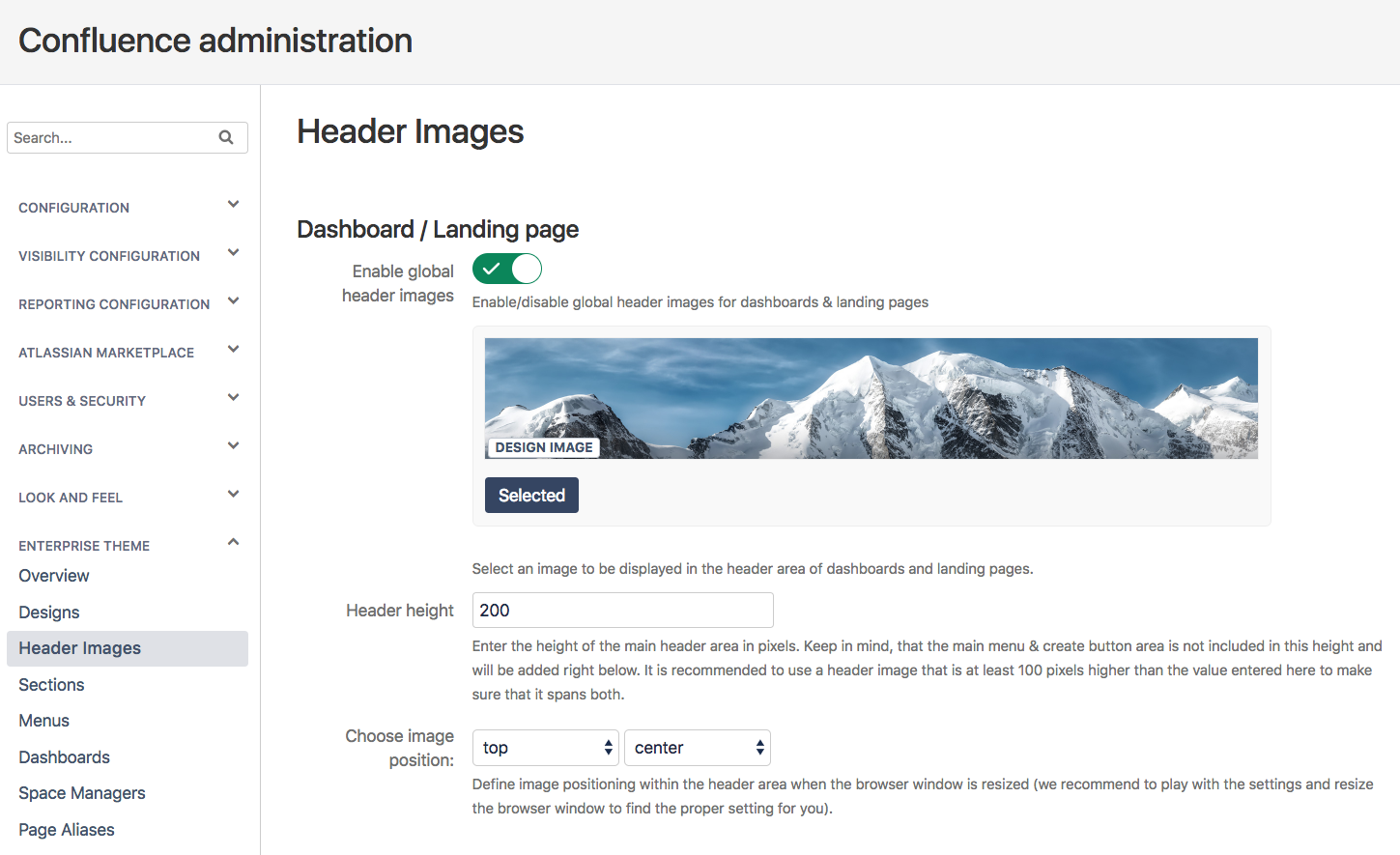Click the CONFIGURATION section heading
Viewport: 1400px width, 855px height.
pyautogui.click(x=73, y=208)
